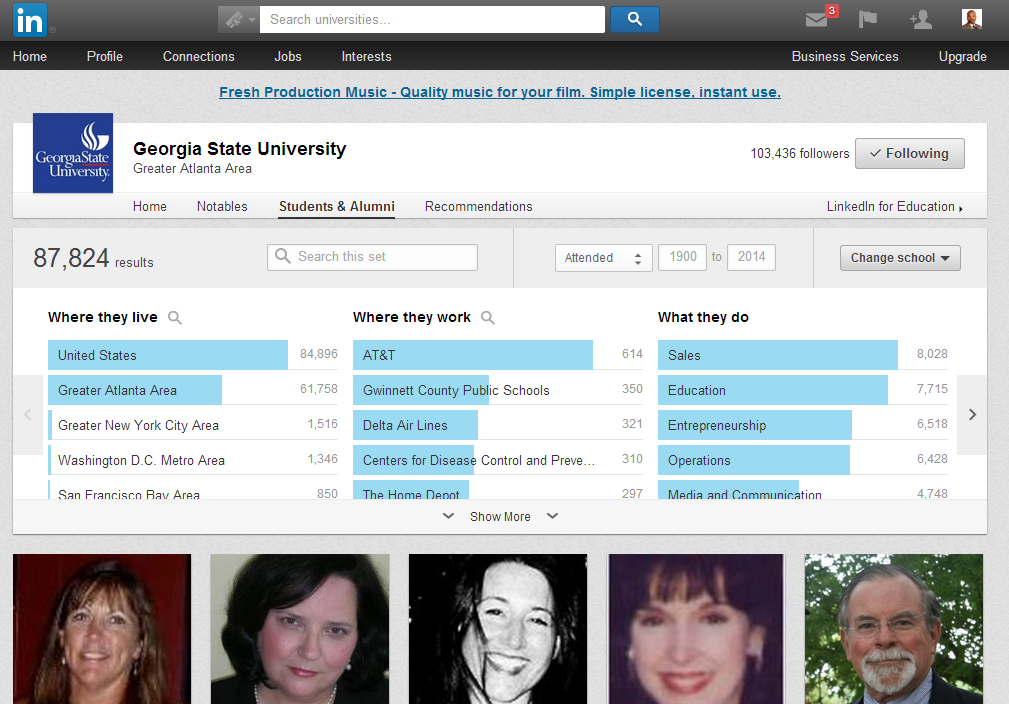
Task: Click the end year field showing 2014
Action: pos(751,257)
